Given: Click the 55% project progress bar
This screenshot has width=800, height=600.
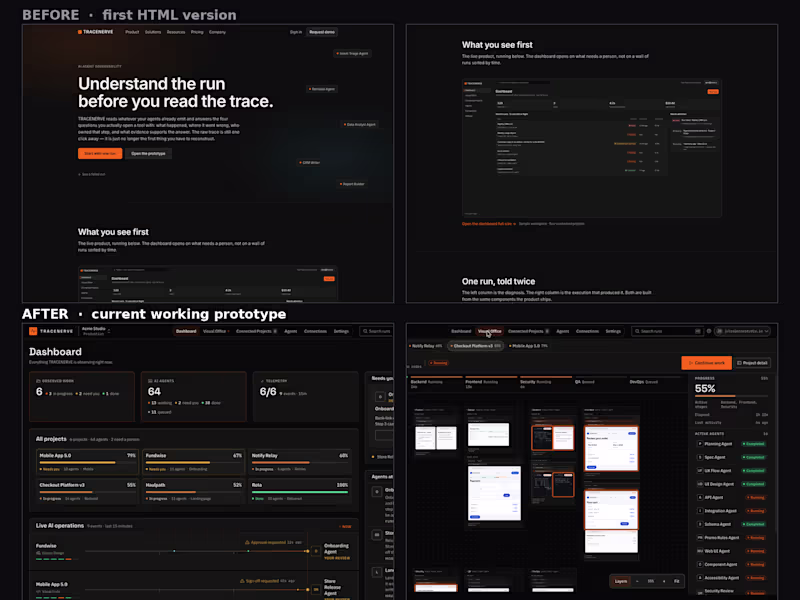Looking at the screenshot, I should click(731, 396).
